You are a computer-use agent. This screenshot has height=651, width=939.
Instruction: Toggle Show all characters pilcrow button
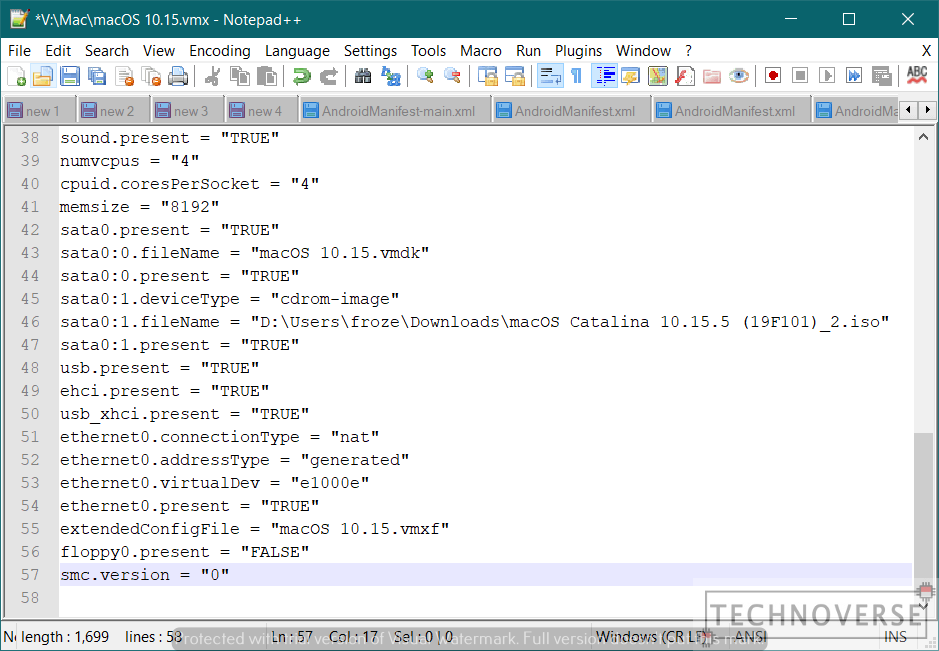pyautogui.click(x=576, y=76)
